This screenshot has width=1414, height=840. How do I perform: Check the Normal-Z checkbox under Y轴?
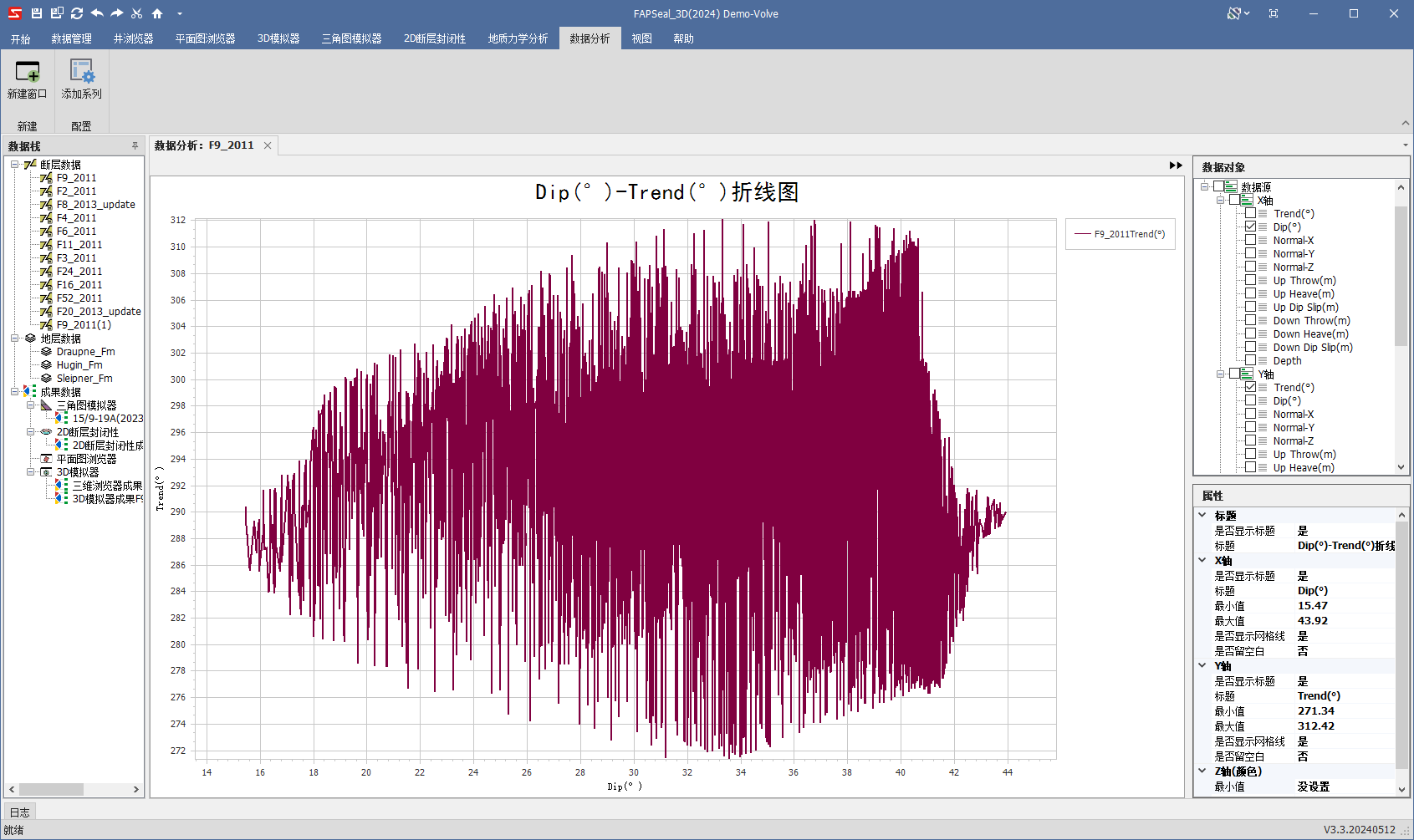(x=1250, y=440)
